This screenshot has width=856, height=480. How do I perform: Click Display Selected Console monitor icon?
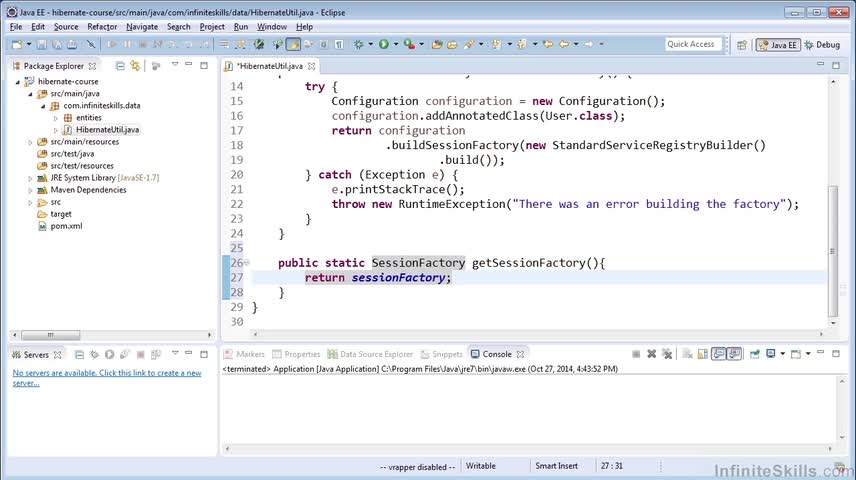tap(771, 354)
